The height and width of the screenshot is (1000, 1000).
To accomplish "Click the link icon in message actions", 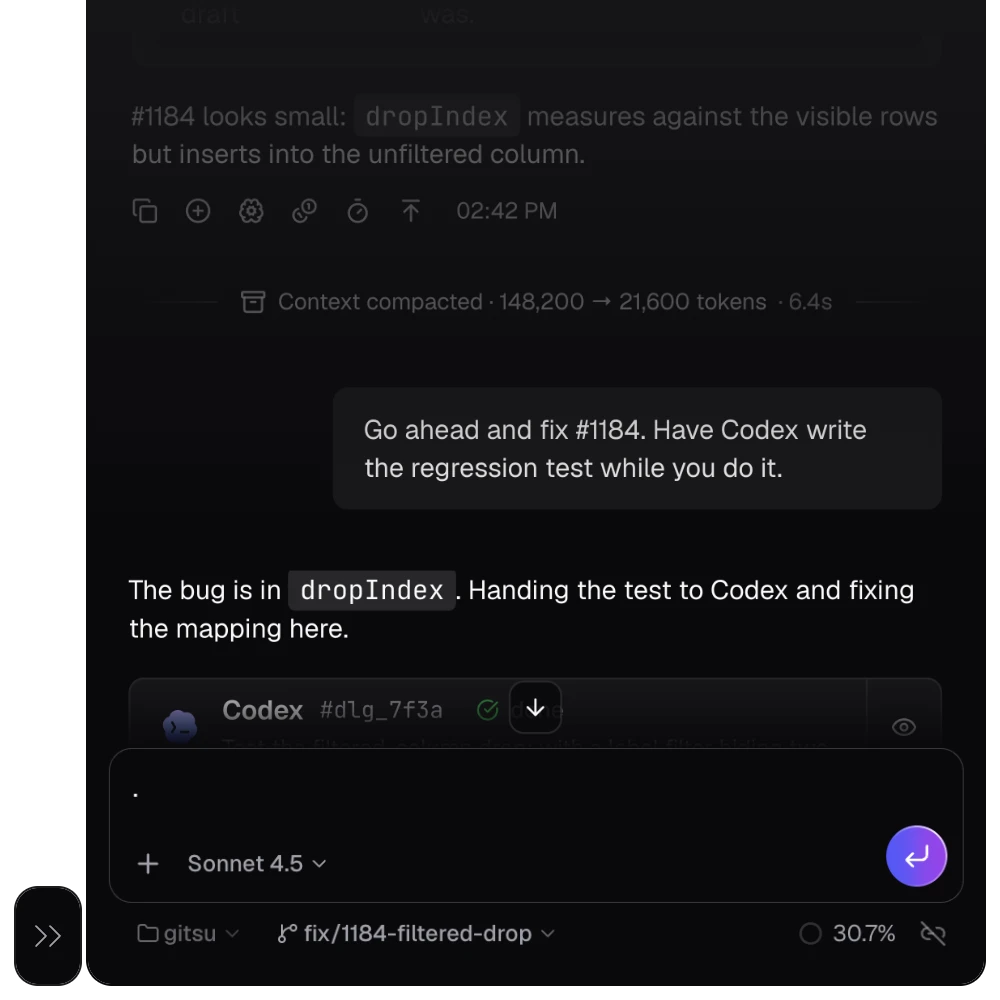I will tap(304, 211).
